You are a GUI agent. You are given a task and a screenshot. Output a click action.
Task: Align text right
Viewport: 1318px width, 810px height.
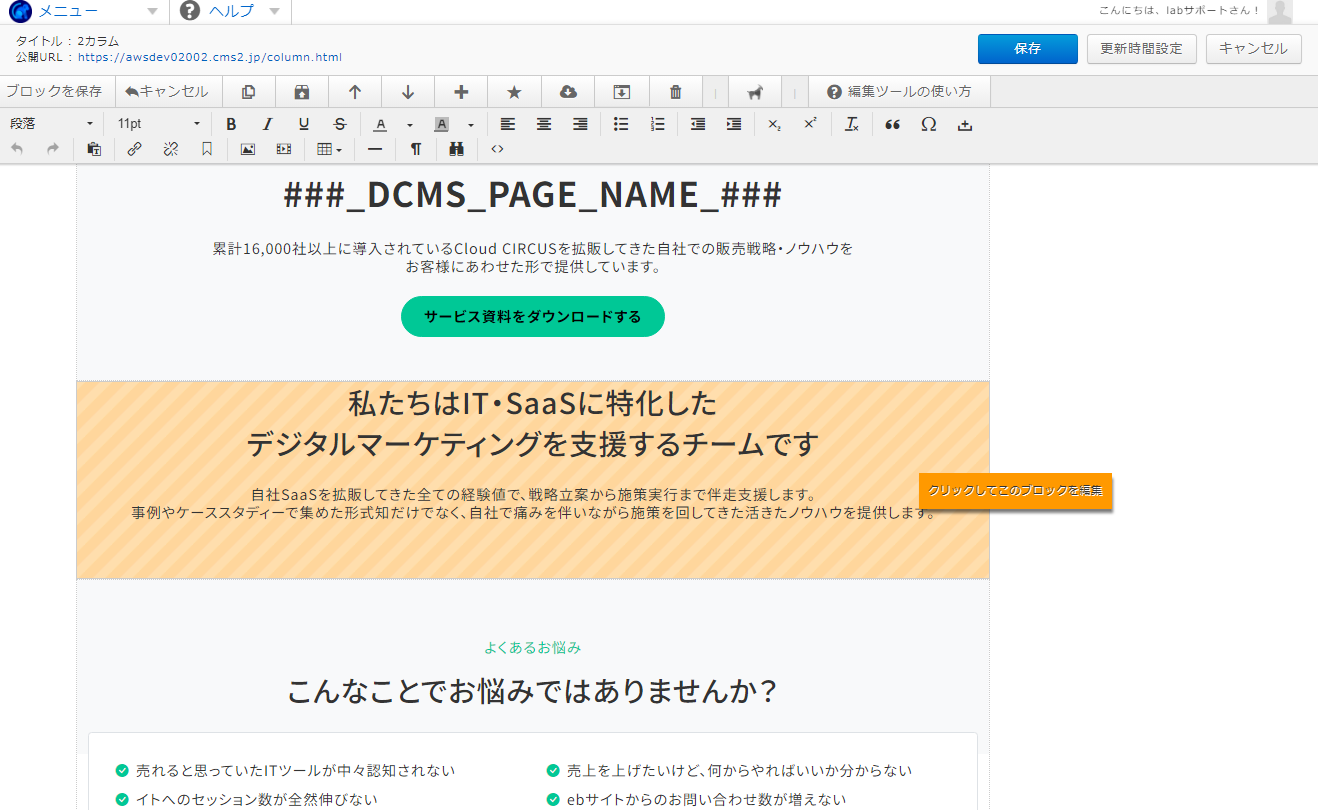point(580,124)
